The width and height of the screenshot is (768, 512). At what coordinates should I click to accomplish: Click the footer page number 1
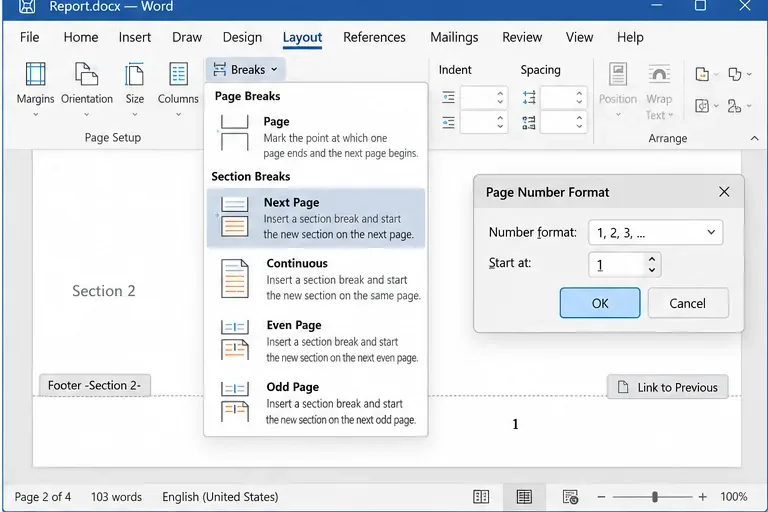(x=515, y=424)
